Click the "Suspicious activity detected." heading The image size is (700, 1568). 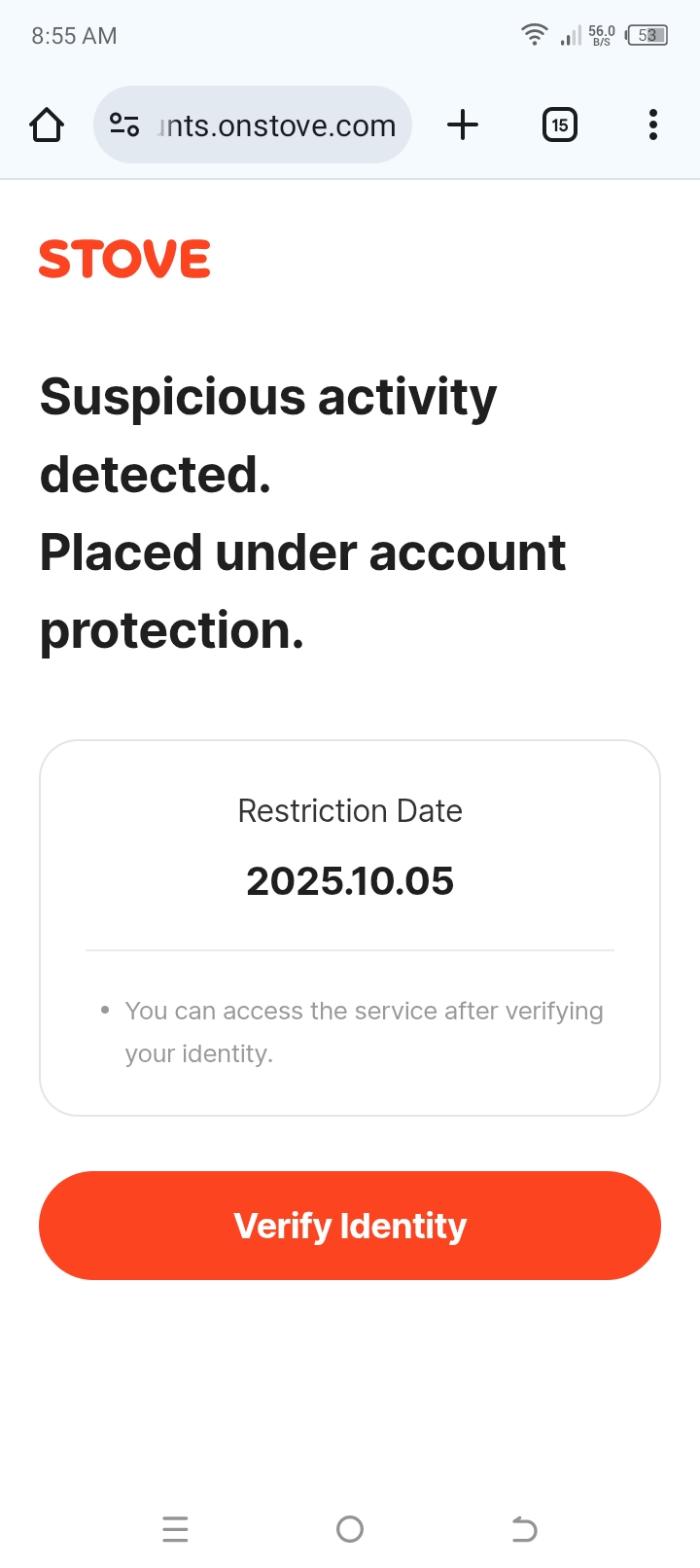point(268,436)
